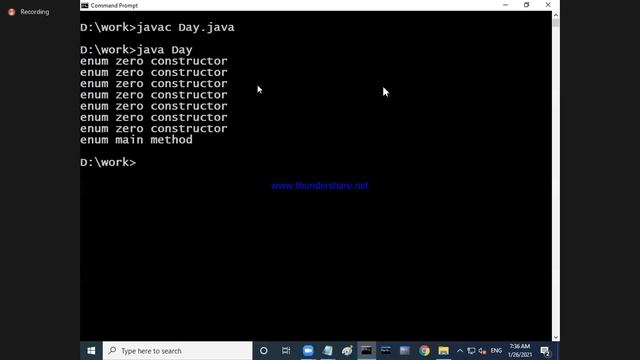Viewport: 640px width, 360px height.
Task: Open the Windows Start menu
Action: 91,351
